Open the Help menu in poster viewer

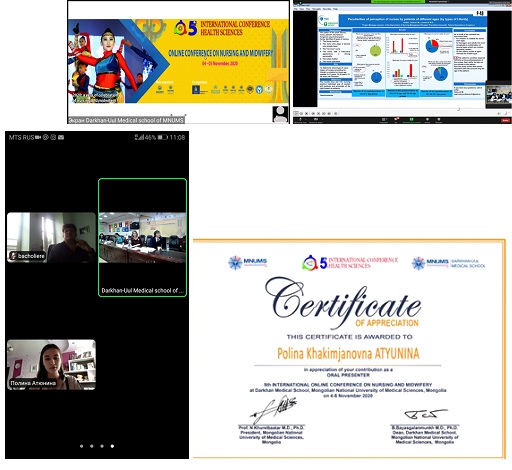pos(335,9)
